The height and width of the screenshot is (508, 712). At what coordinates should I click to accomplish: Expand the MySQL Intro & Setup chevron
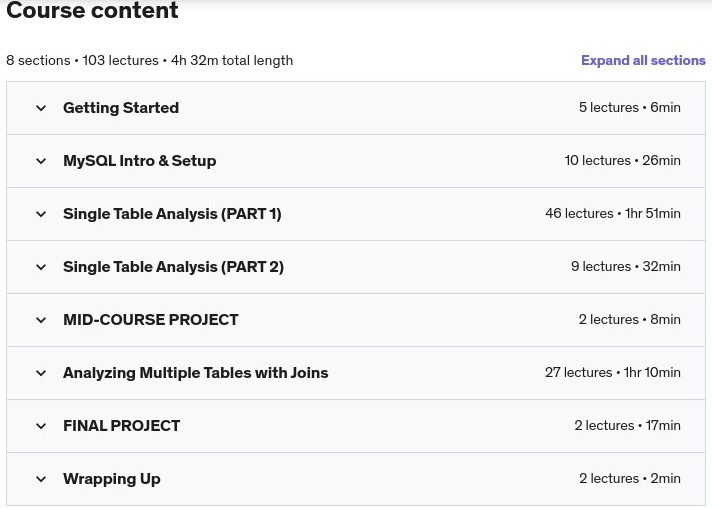click(41, 161)
